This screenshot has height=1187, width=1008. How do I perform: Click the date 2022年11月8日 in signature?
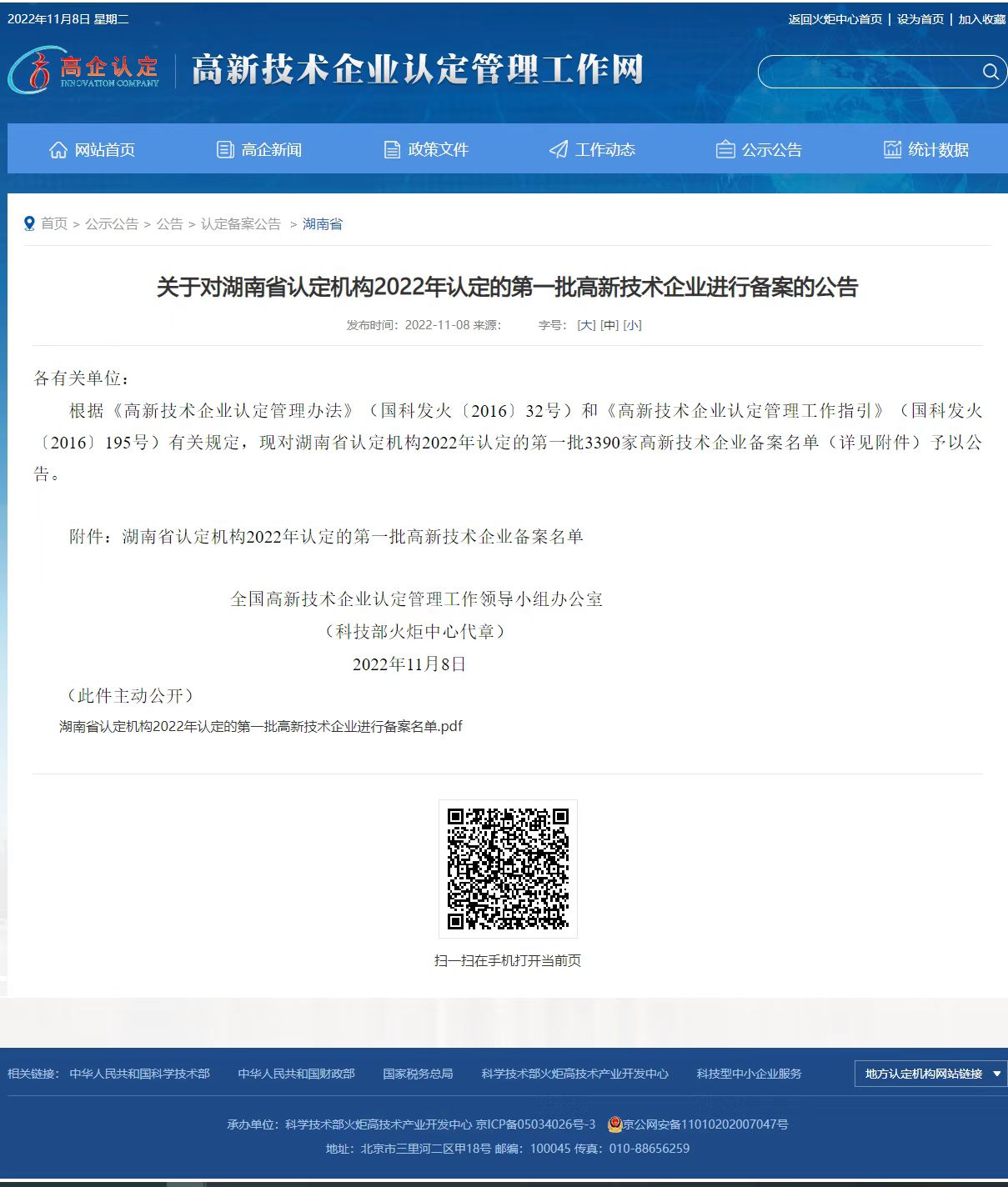click(409, 664)
